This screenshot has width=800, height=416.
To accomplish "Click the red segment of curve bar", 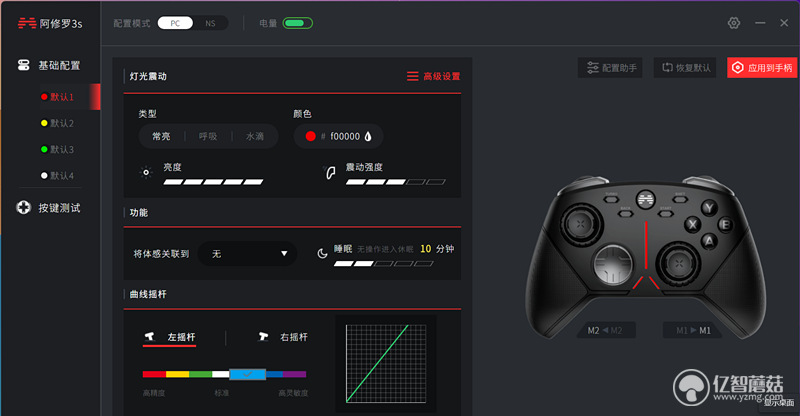I will coord(154,374).
